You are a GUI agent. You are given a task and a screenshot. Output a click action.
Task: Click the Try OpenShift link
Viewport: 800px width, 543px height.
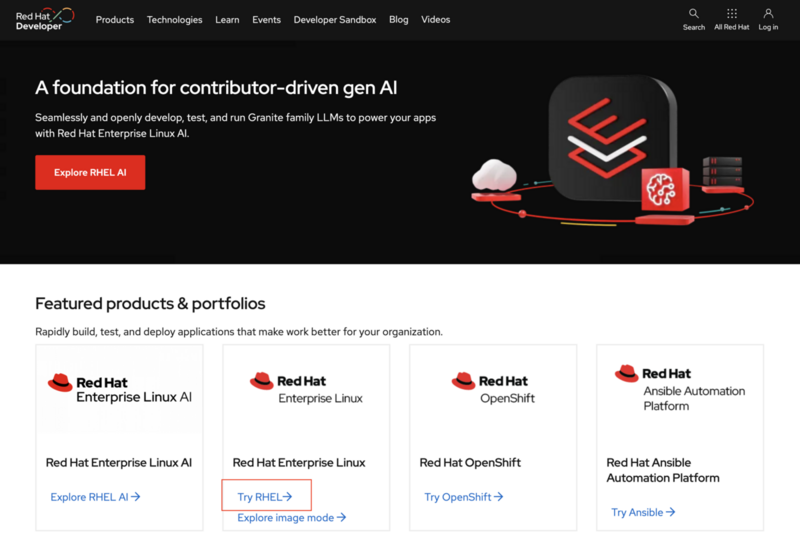point(464,497)
